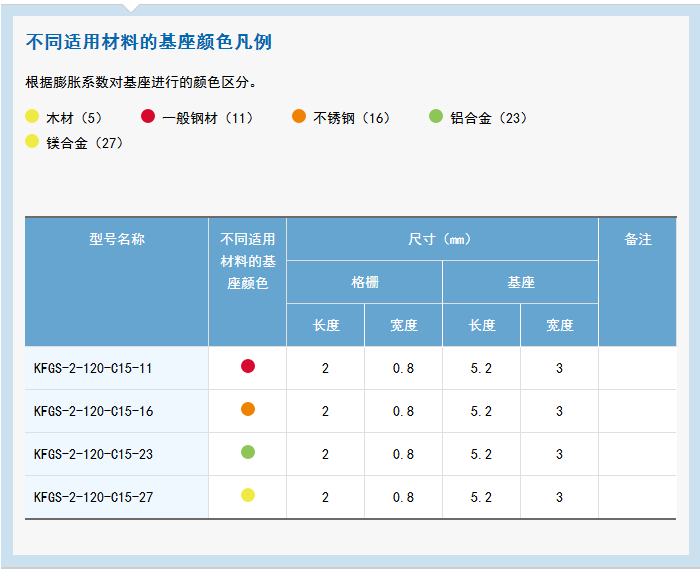The image size is (700, 572).
Task: Click the yellow dot next to 木材 (5)
Action: pyautogui.click(x=32, y=116)
